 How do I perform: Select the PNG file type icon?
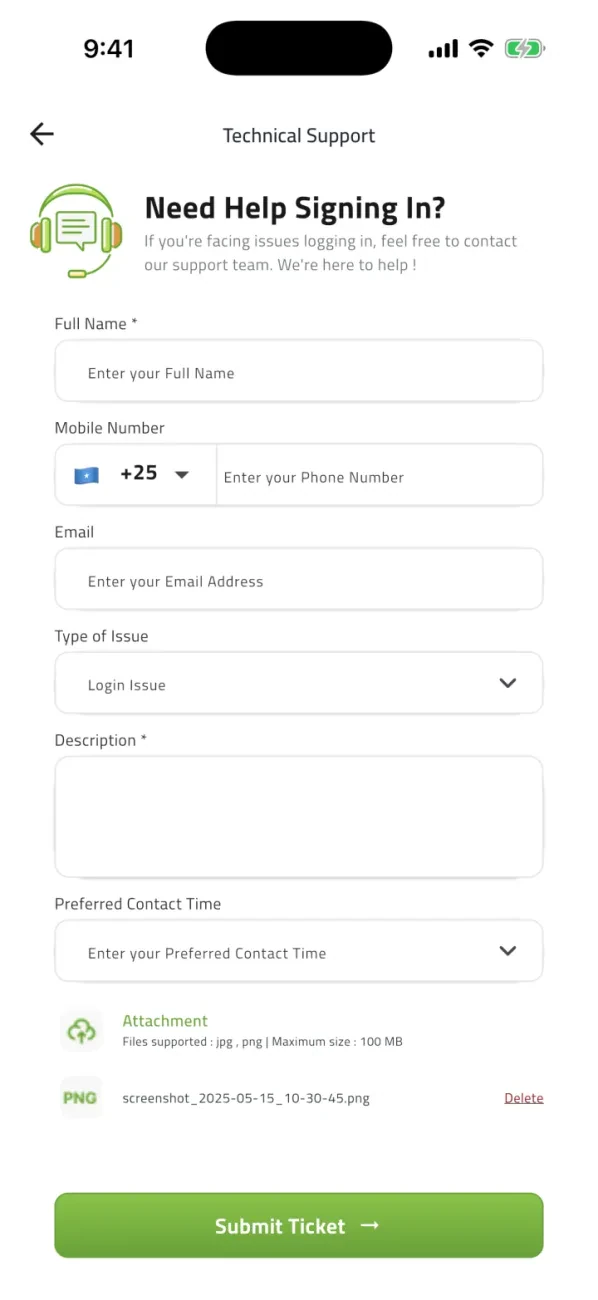81,1097
